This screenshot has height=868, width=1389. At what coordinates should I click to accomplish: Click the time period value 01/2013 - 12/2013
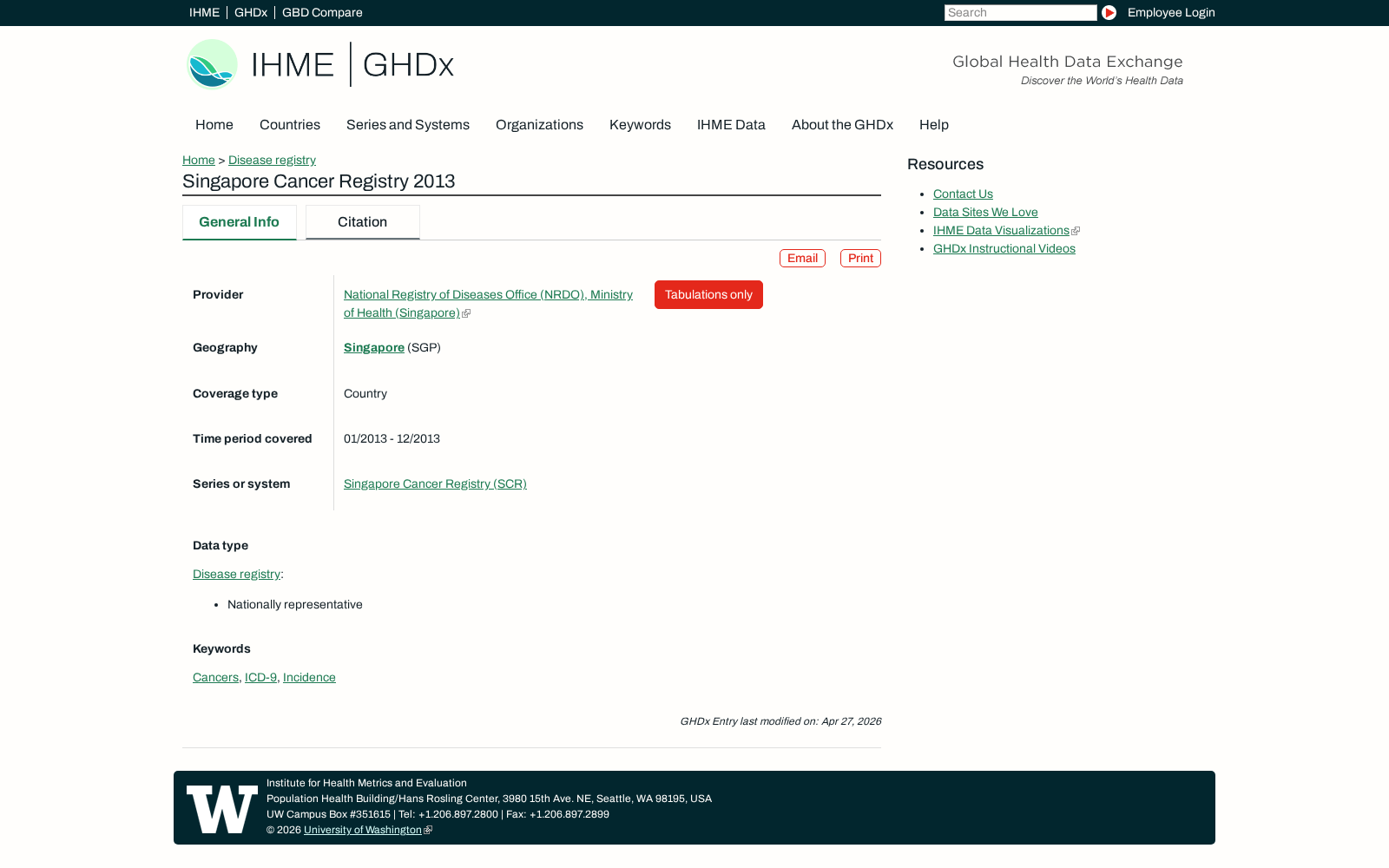point(392,438)
